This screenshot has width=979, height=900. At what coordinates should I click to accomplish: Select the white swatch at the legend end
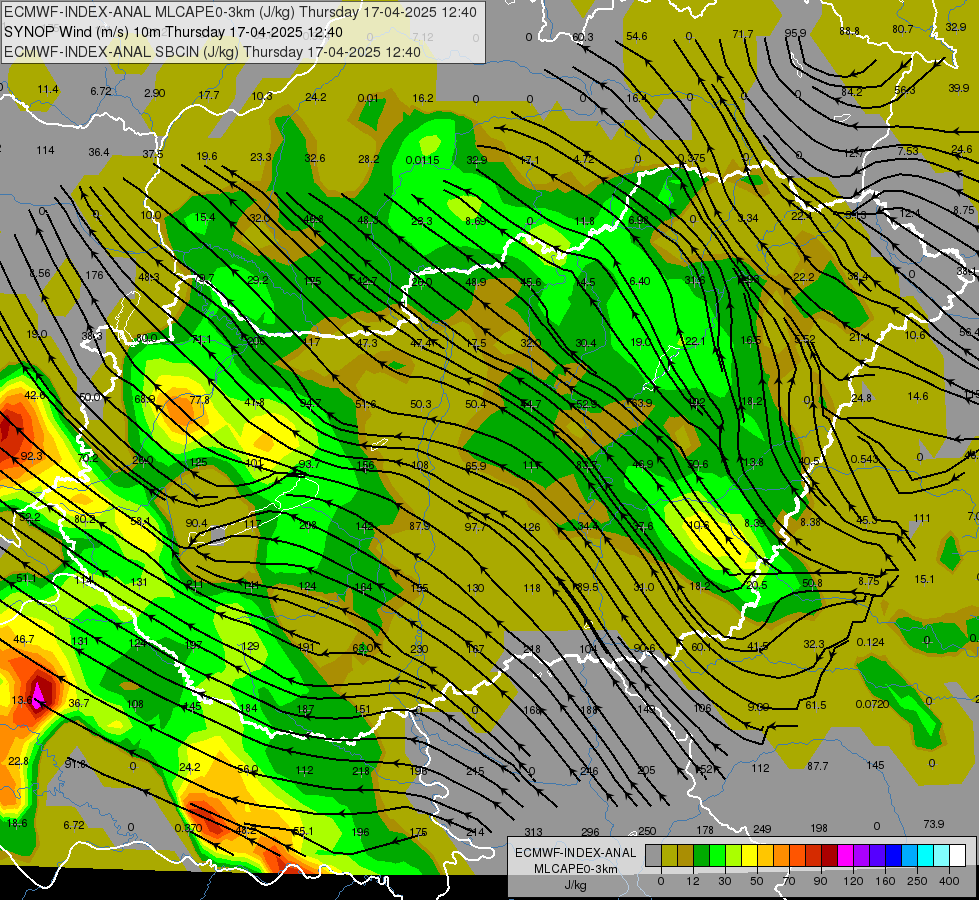957,855
